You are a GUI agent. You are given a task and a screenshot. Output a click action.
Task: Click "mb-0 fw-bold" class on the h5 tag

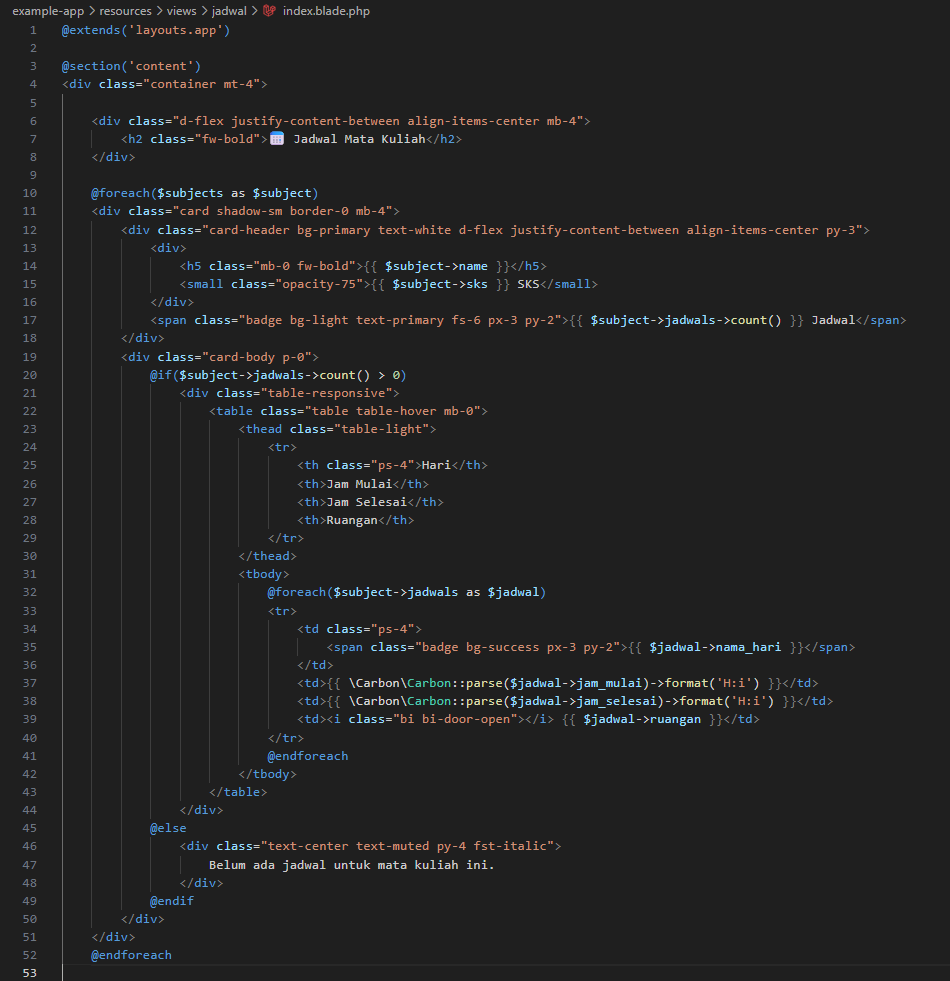click(x=304, y=266)
